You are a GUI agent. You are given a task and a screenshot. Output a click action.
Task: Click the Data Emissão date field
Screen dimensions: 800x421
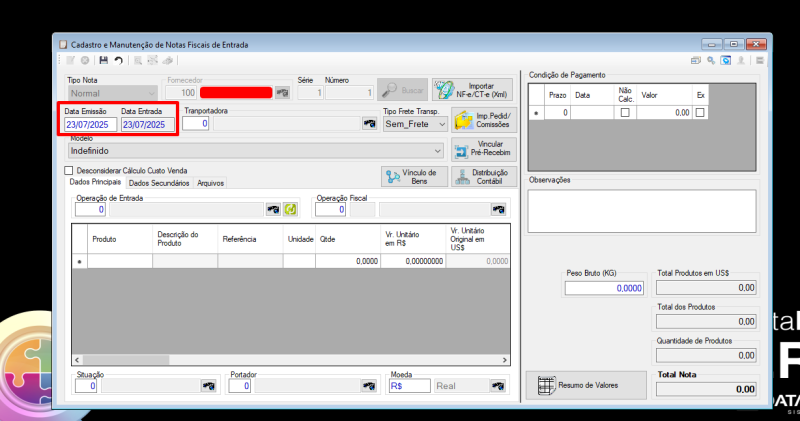click(x=90, y=125)
